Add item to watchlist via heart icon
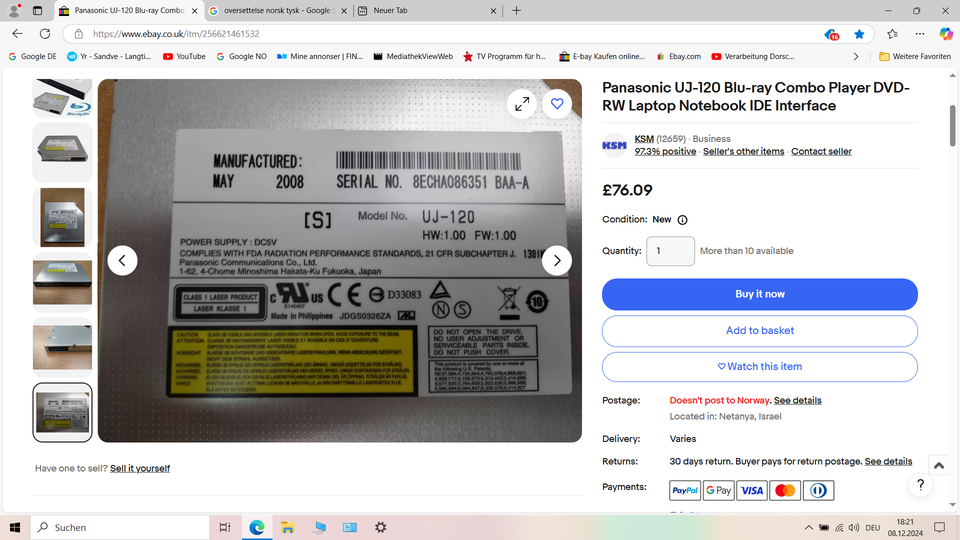Screen dimensions: 960x540 (557, 104)
